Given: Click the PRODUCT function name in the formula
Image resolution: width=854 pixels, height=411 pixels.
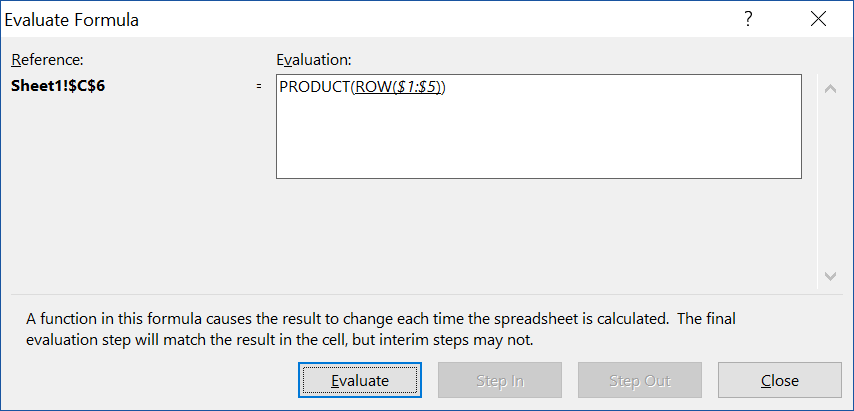Looking at the screenshot, I should (313, 87).
